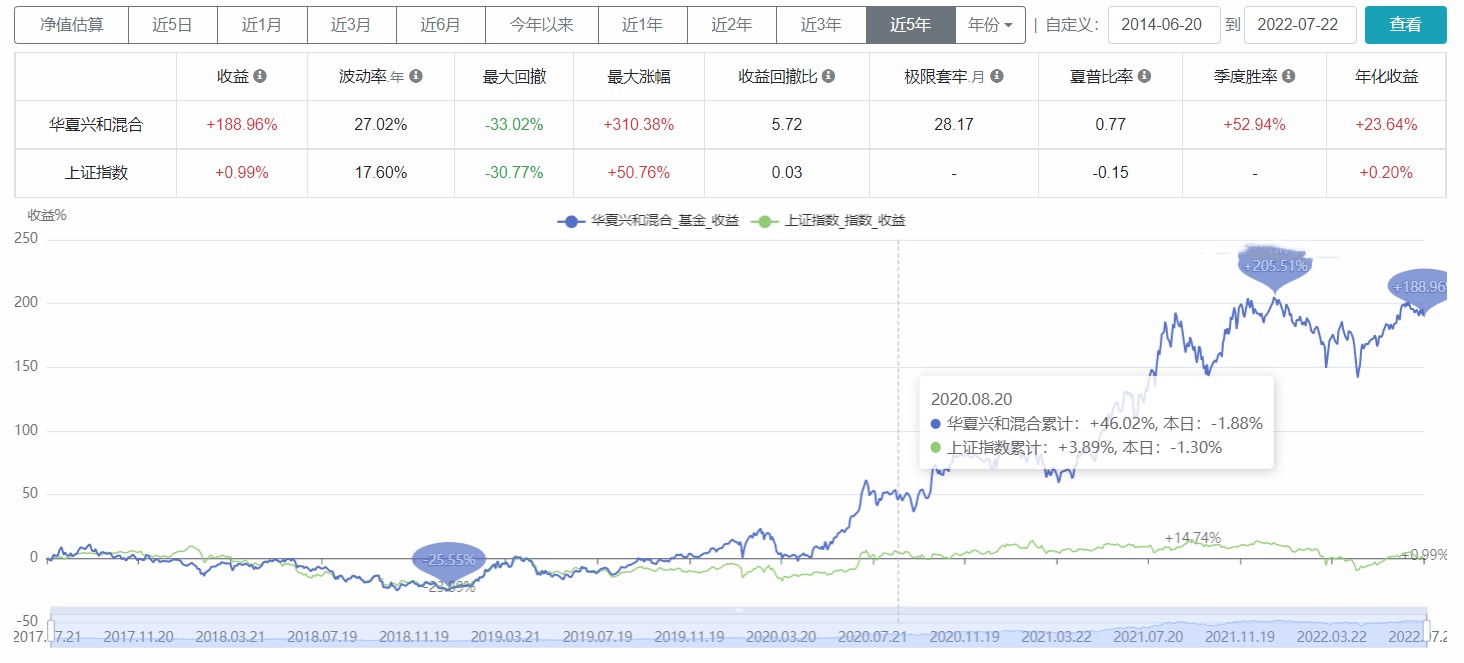Click the 波动率 info icon
Screen dimensions: 1464x663
click(417, 75)
